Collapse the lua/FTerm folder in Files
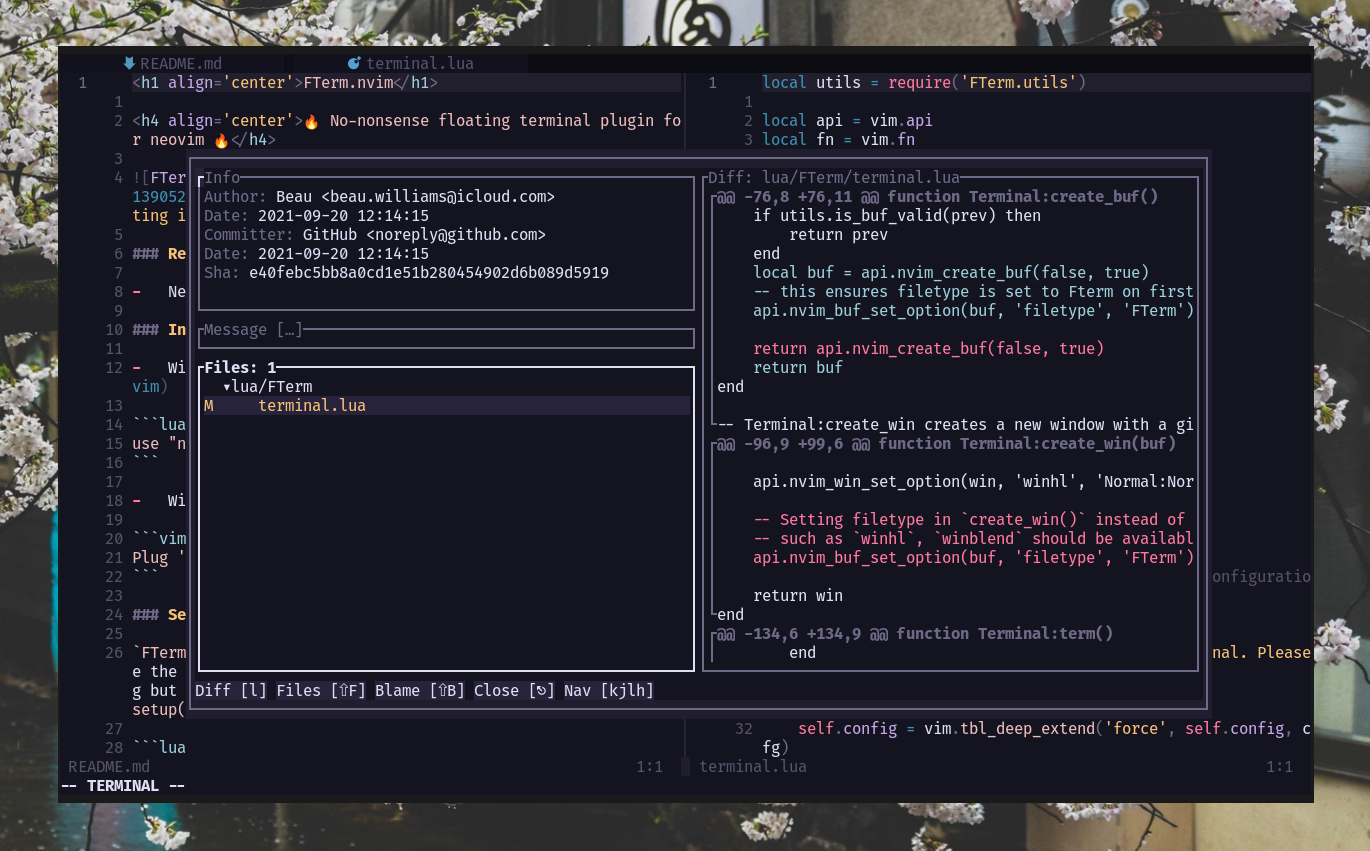 pyautogui.click(x=228, y=387)
